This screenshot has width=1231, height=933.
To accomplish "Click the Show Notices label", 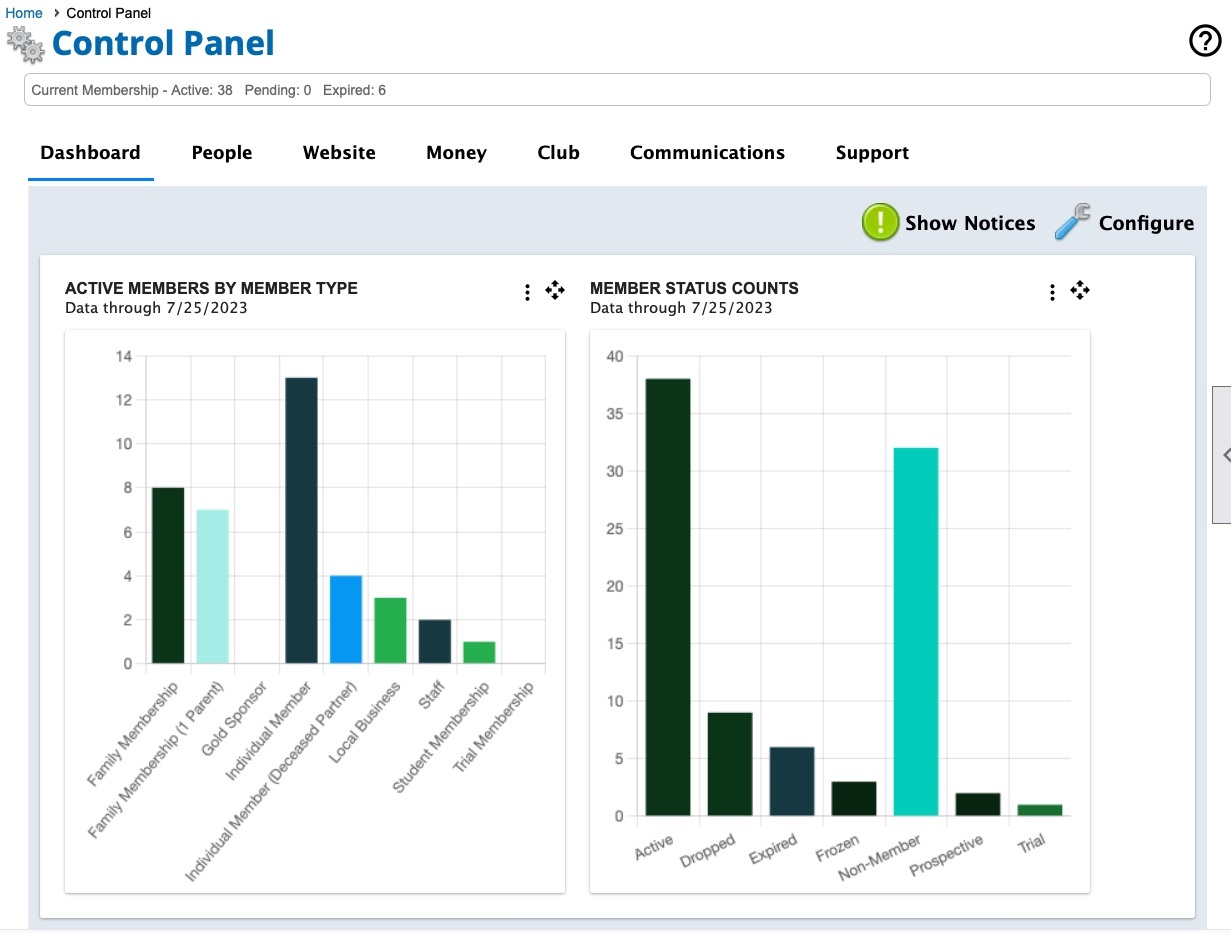I will (x=970, y=223).
